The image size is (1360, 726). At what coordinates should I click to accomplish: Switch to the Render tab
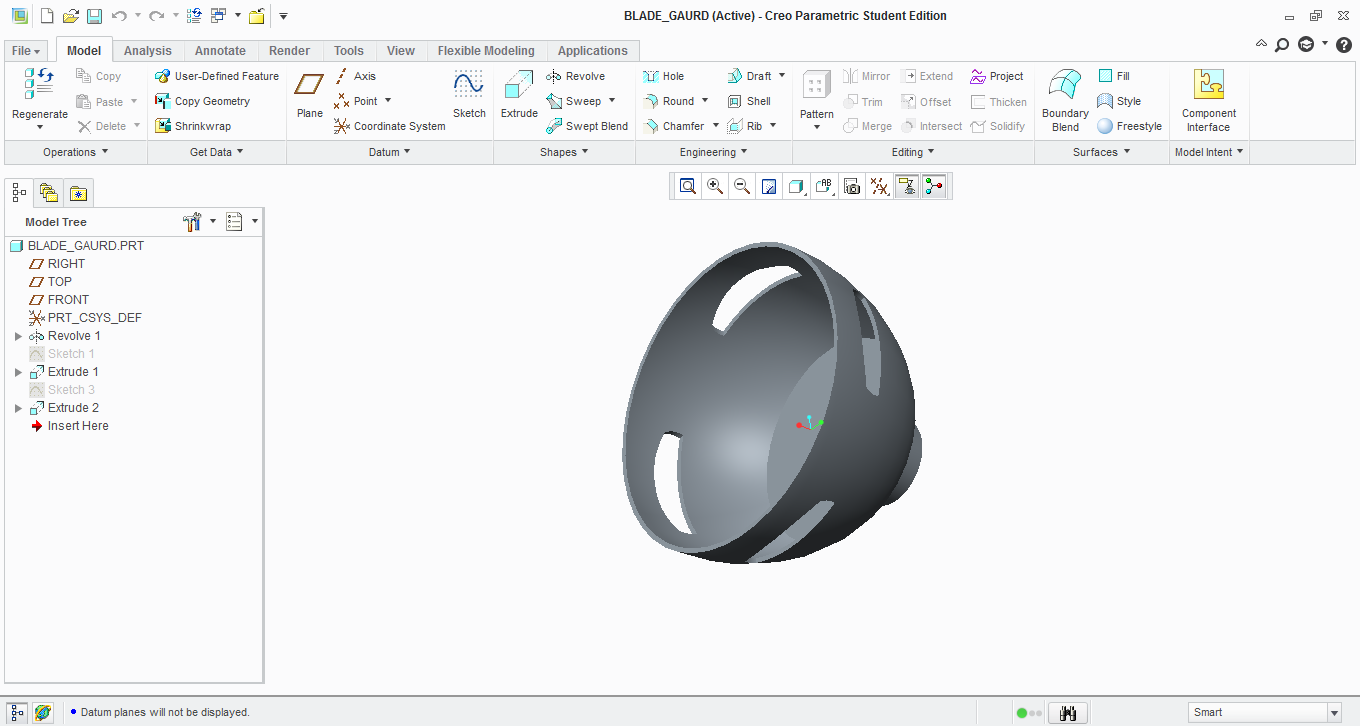tap(290, 51)
